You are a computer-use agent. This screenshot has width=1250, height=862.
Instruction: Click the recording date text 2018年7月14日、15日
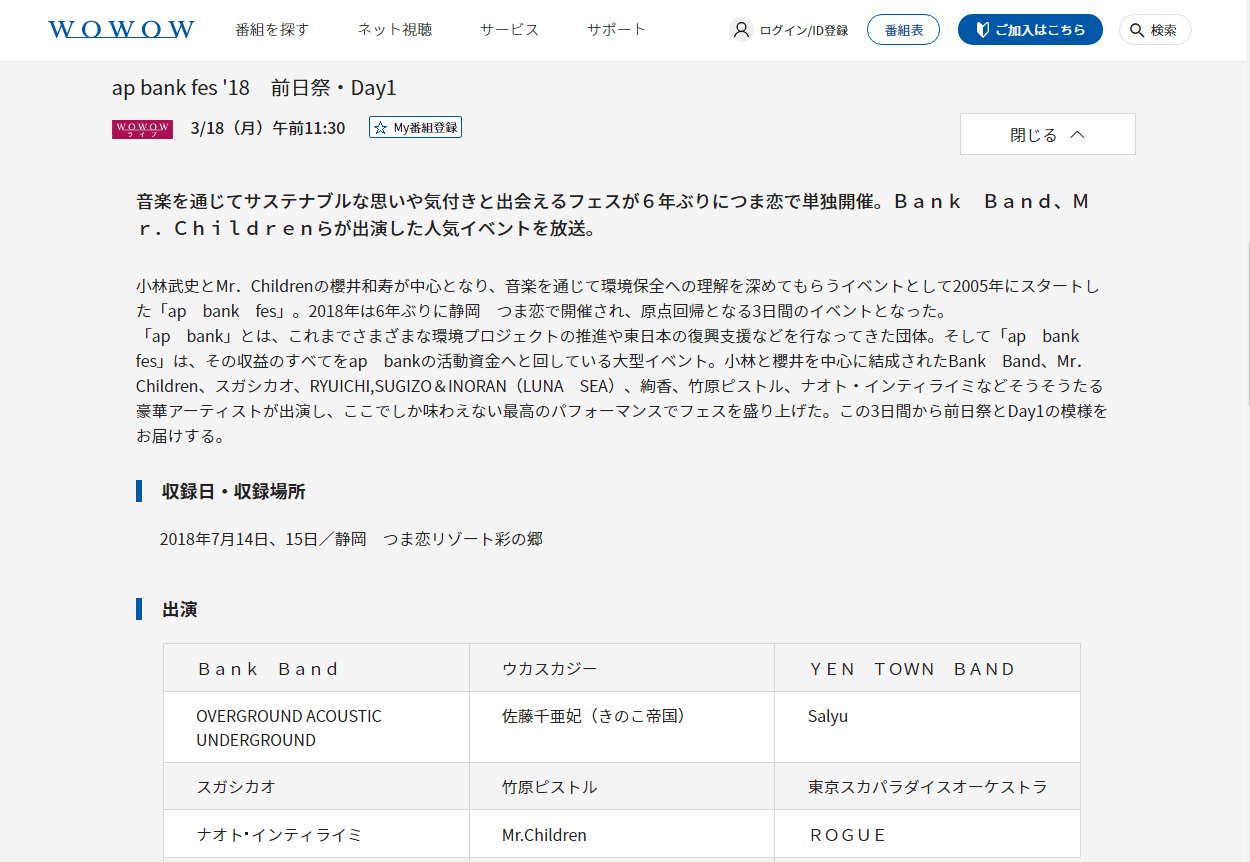tap(237, 539)
